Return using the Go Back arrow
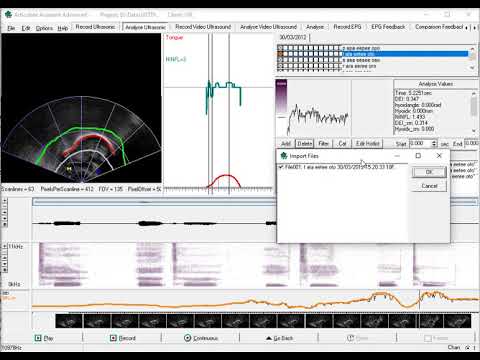Image resolution: width=480 pixels, height=360 pixels. [x=279, y=338]
